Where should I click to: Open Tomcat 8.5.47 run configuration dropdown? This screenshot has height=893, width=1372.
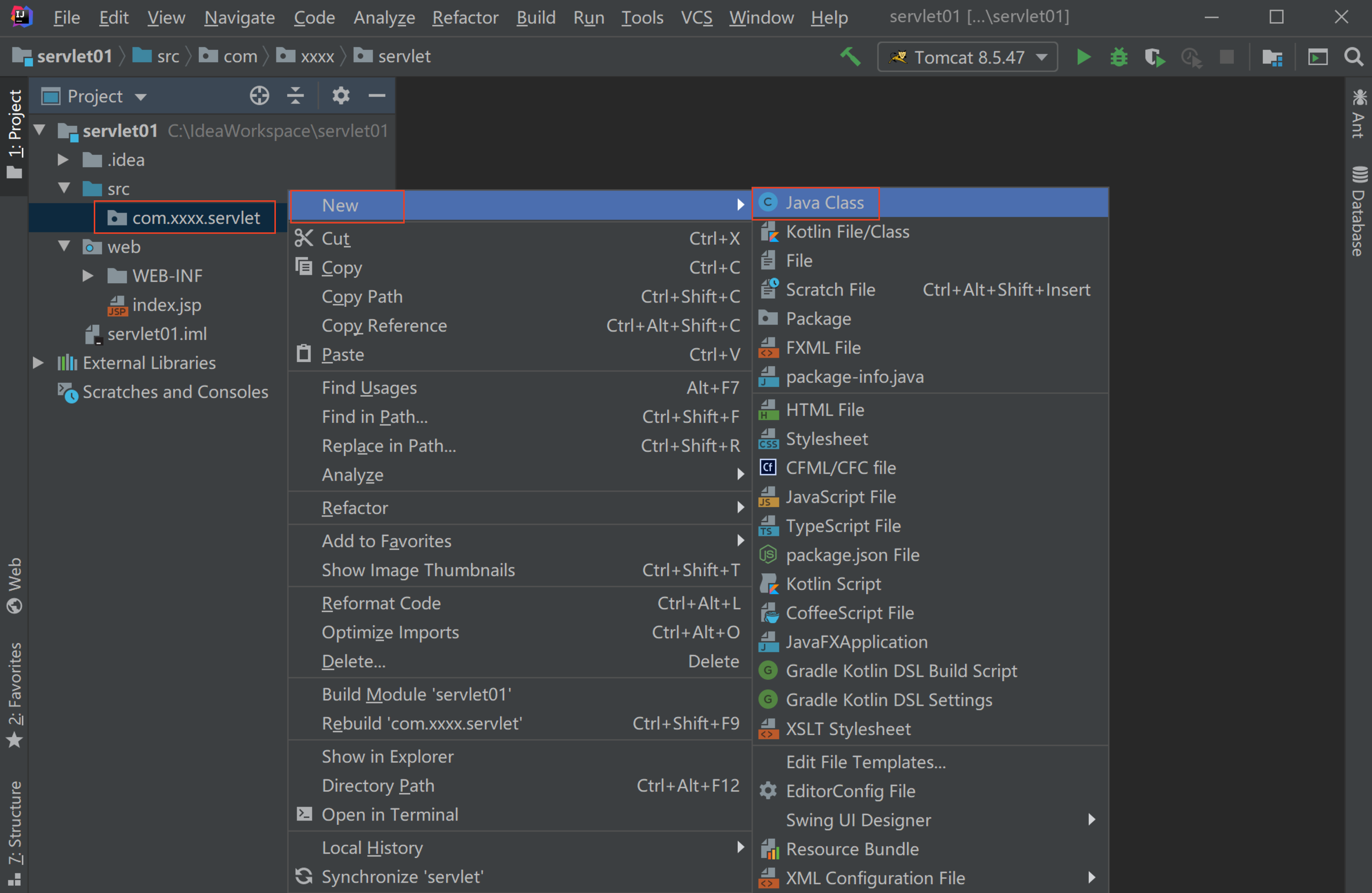pyautogui.click(x=967, y=57)
